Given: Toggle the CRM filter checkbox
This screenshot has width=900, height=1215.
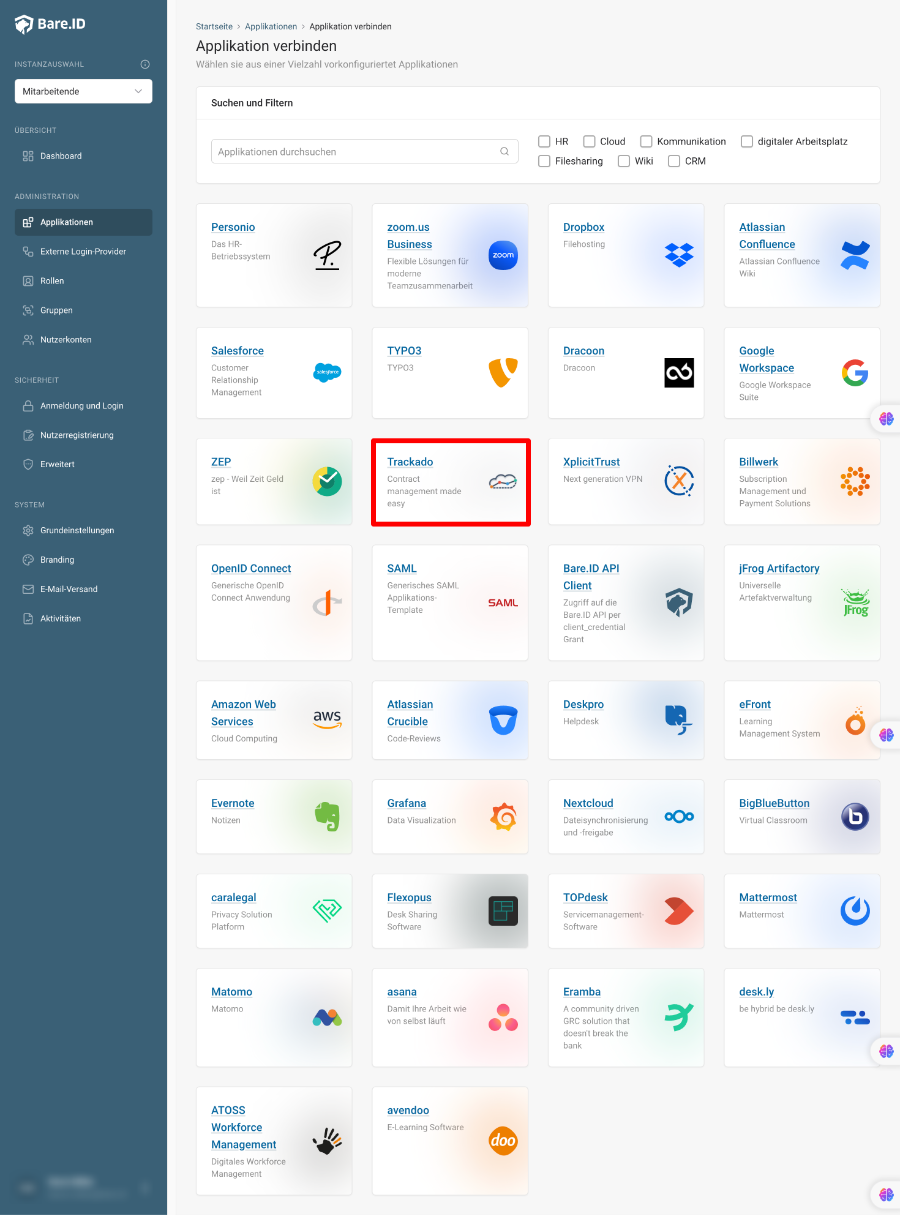Looking at the screenshot, I should point(674,161).
